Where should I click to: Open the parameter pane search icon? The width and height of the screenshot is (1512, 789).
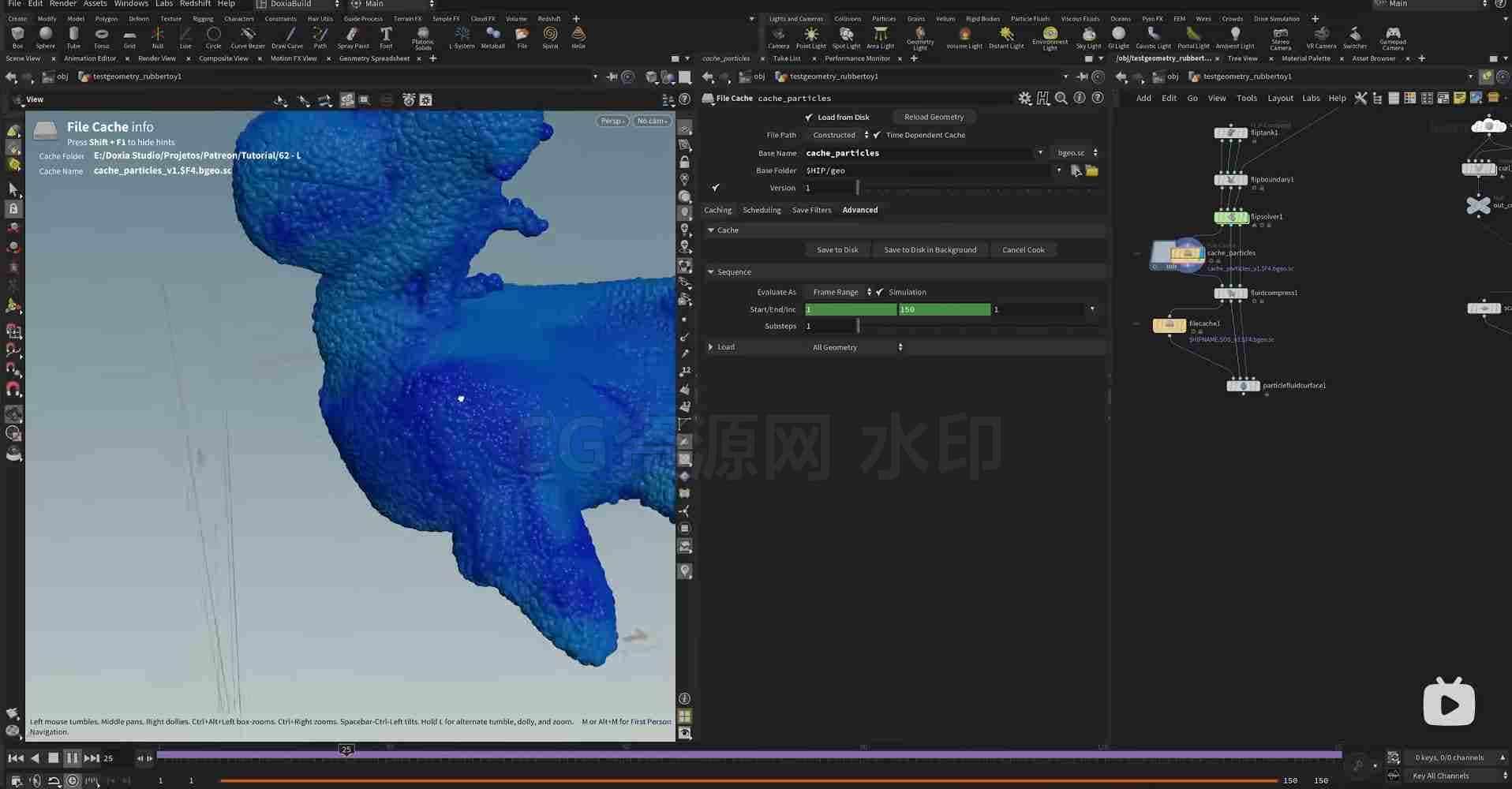1061,98
